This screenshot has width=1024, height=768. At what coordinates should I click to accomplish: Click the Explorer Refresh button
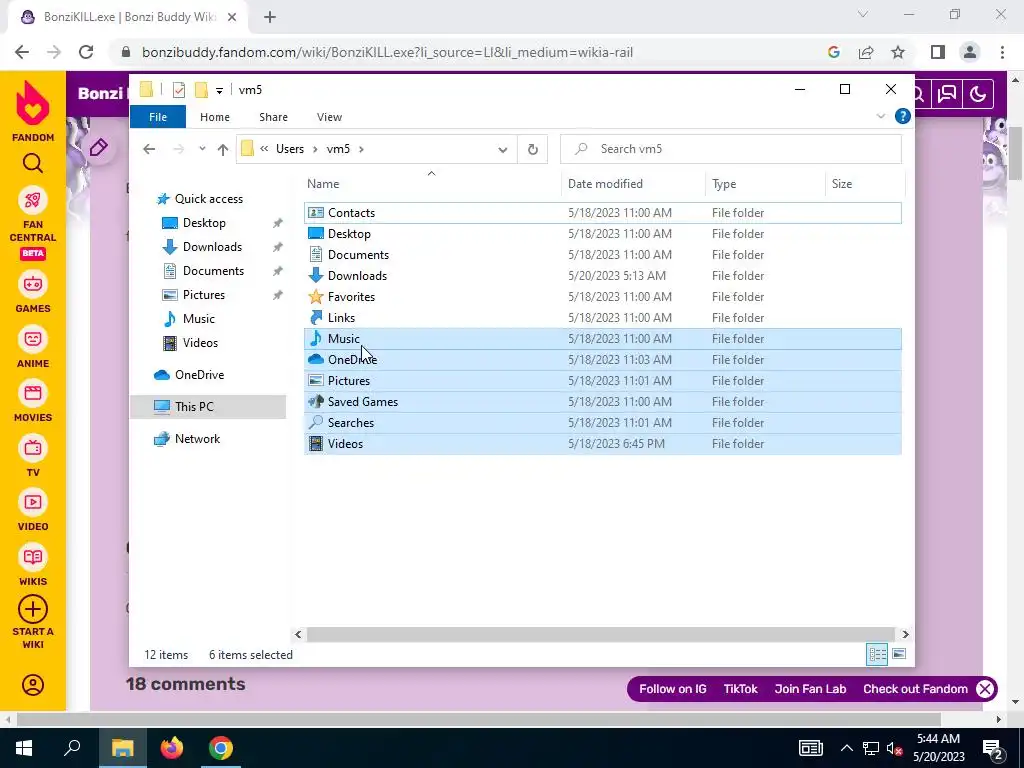pos(533,149)
